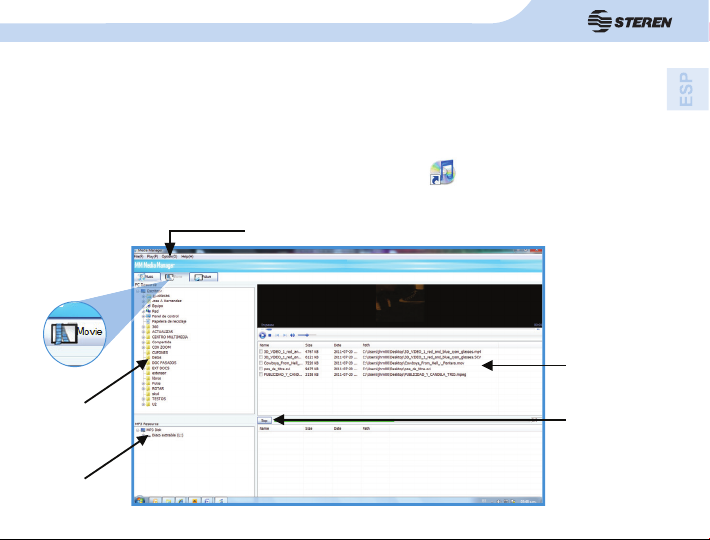Click the Stop square in player controls
Viewport: 710px width, 540px height.
270,335
